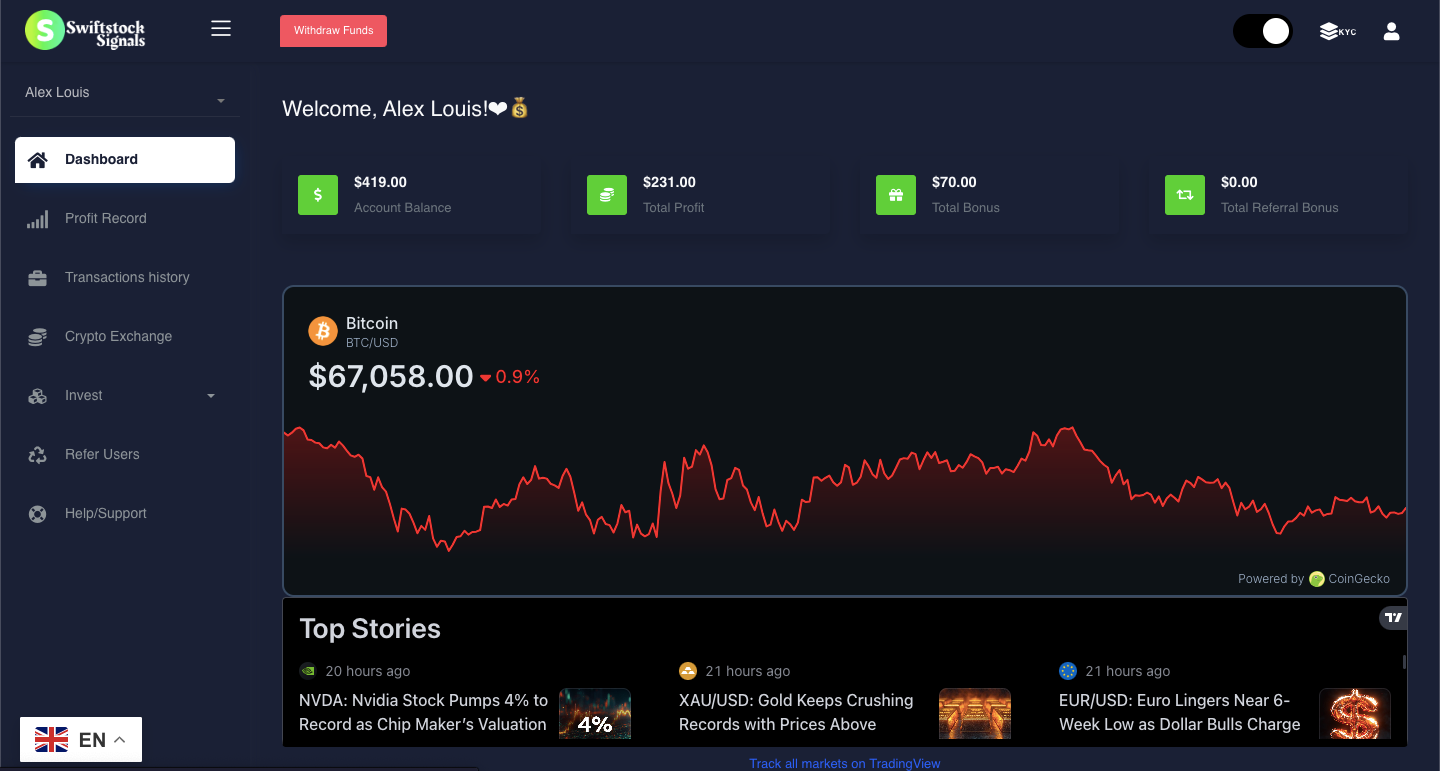The height and width of the screenshot is (771, 1440).
Task: Click the Total Referral Bonus arrows icon
Action: [x=1185, y=195]
